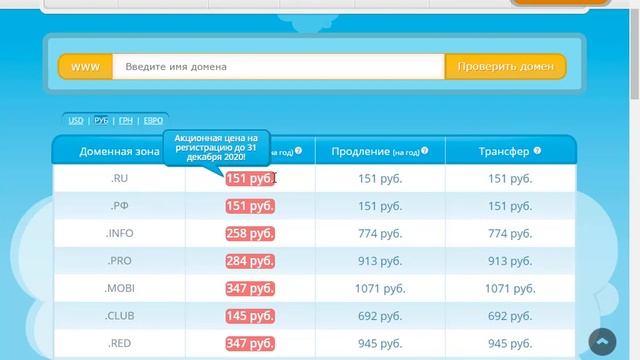The height and width of the screenshot is (360, 640).
Task: Click the red 258 руб. price badge
Action: (250, 233)
